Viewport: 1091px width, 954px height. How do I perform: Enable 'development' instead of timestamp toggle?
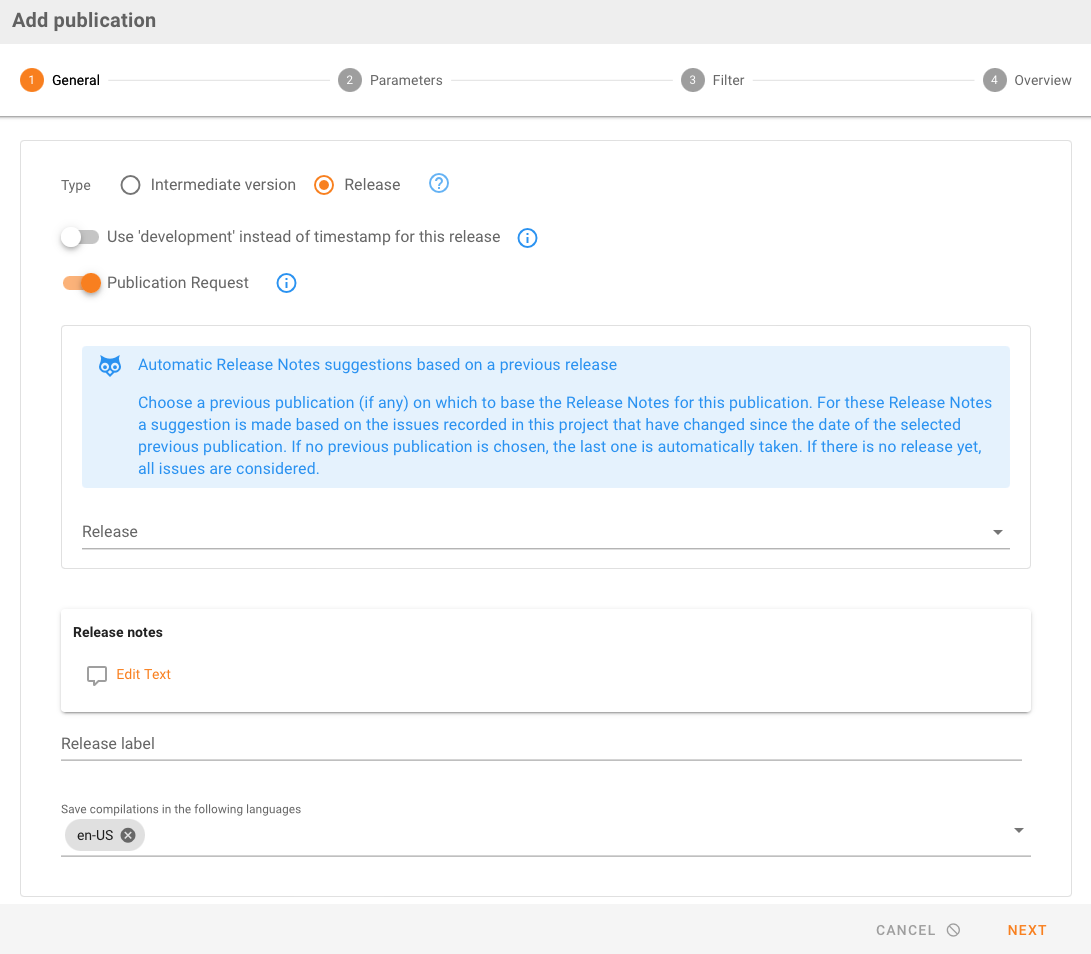[80, 237]
